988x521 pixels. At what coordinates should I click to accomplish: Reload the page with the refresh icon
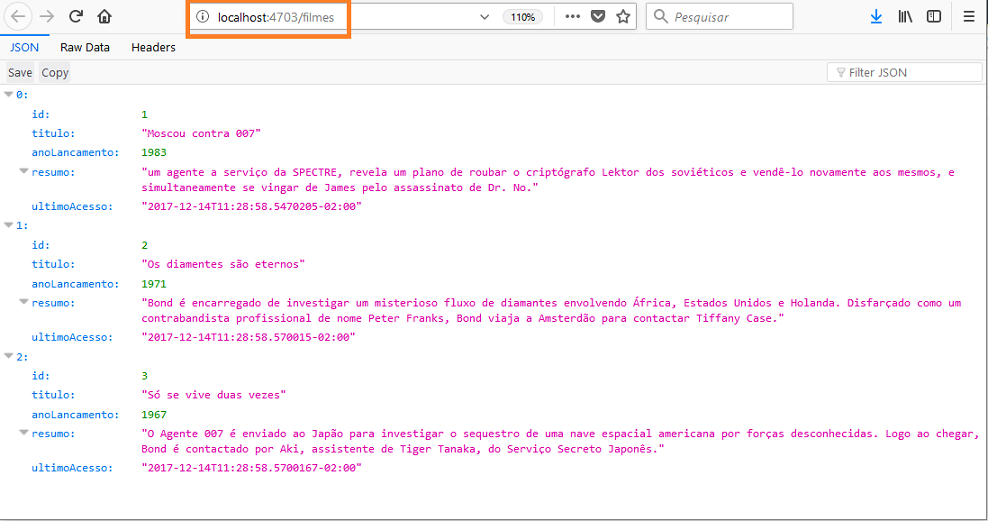pyautogui.click(x=76, y=16)
